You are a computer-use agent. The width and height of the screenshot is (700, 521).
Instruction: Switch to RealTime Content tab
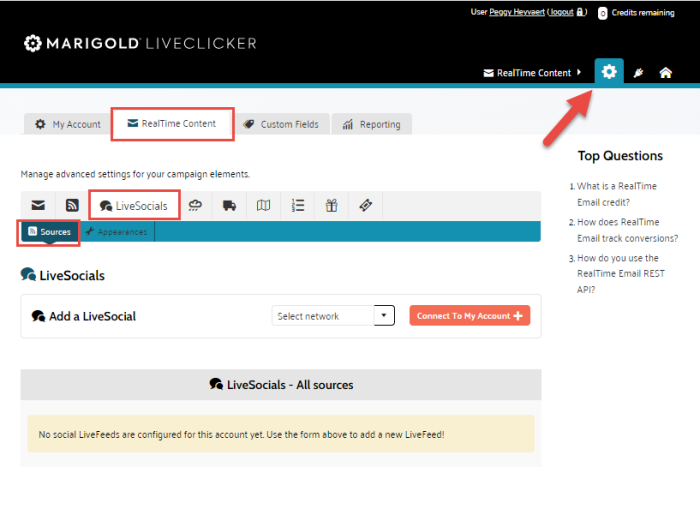(172, 124)
